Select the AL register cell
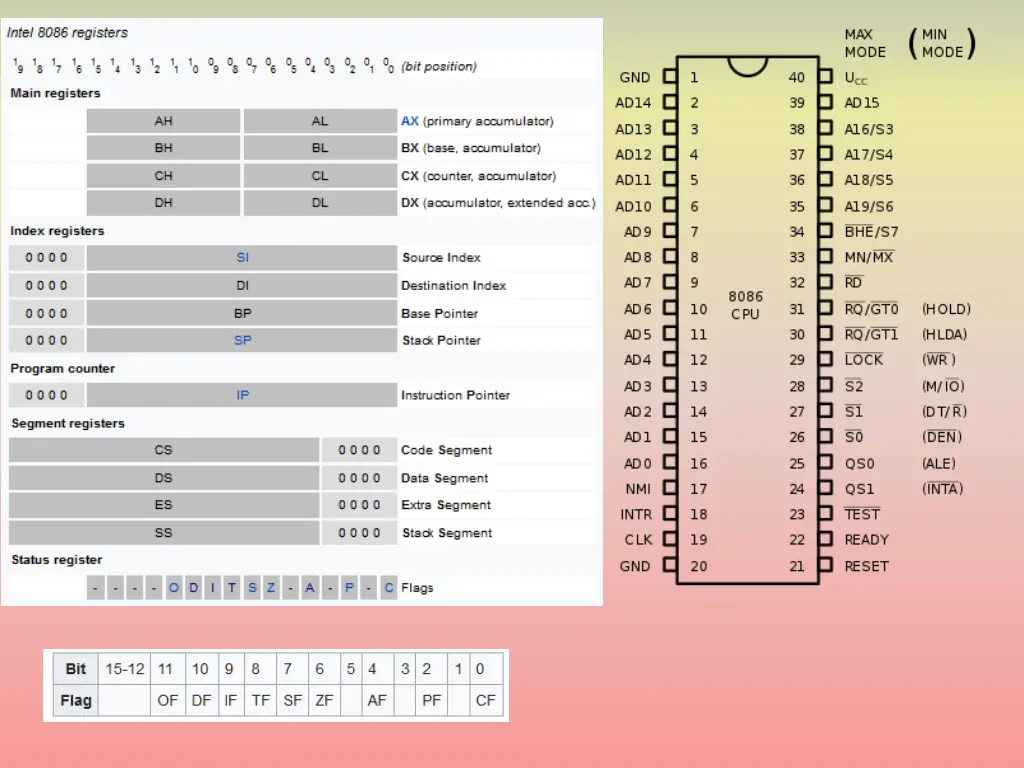1024x768 pixels. pyautogui.click(x=320, y=121)
